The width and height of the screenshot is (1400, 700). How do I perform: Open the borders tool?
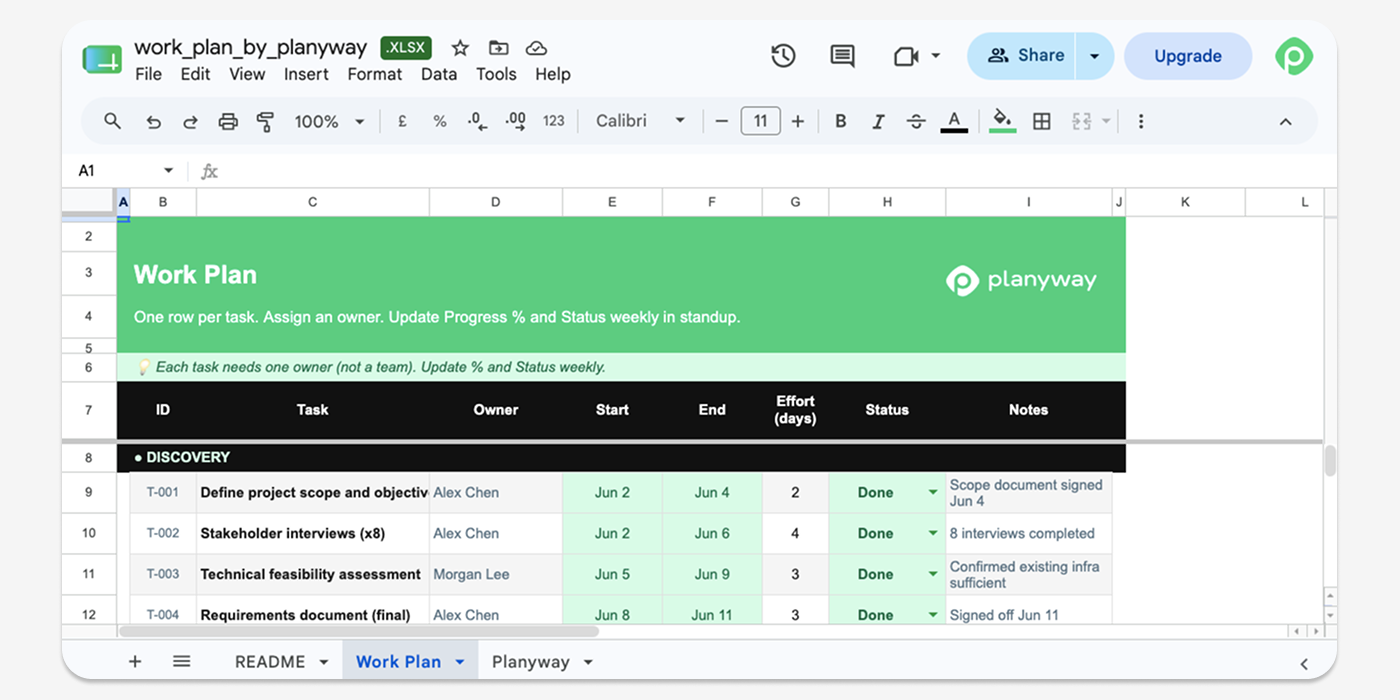[1042, 121]
